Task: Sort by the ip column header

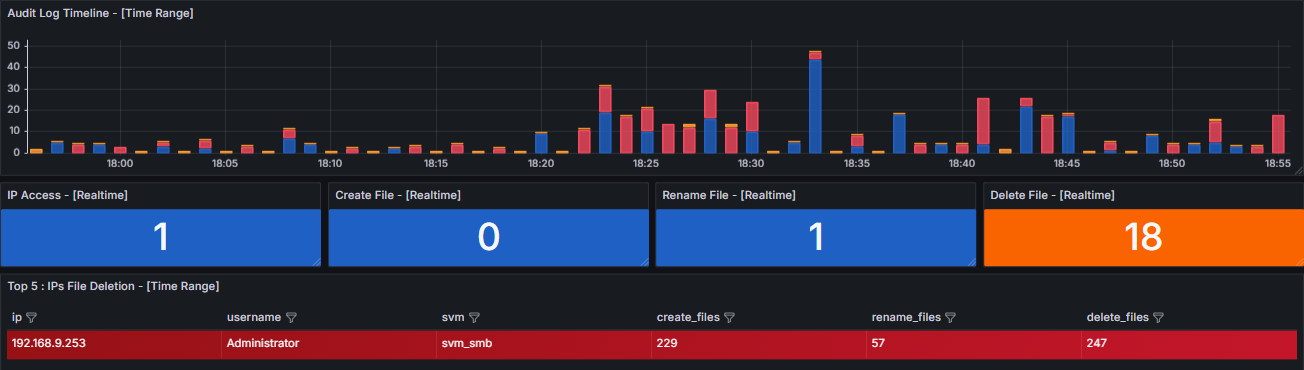Action: coord(17,317)
